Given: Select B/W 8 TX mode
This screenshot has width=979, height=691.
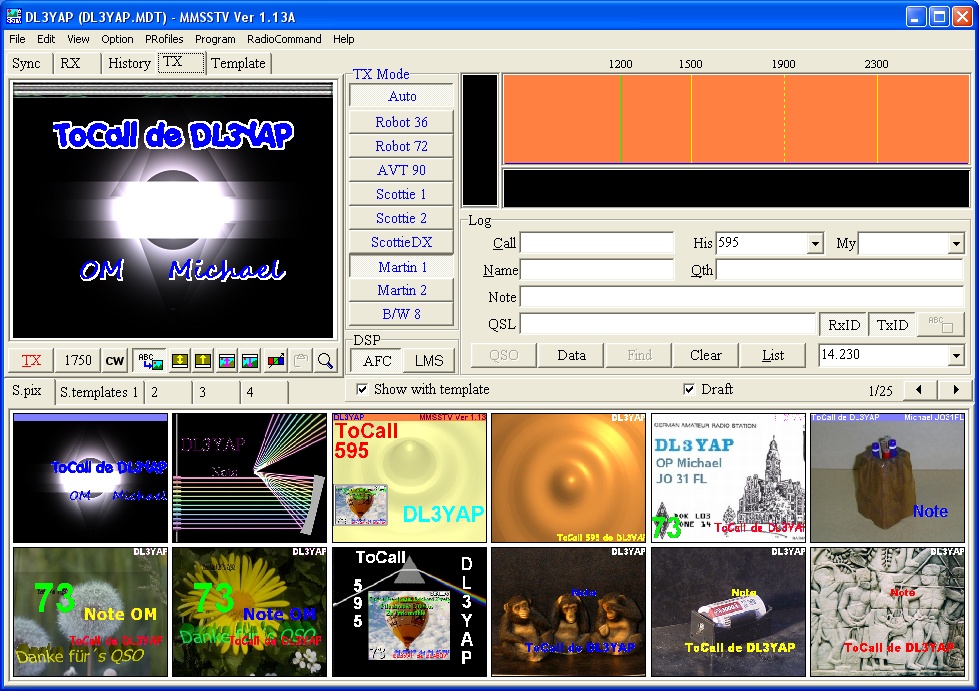Looking at the screenshot, I should coord(401,314).
